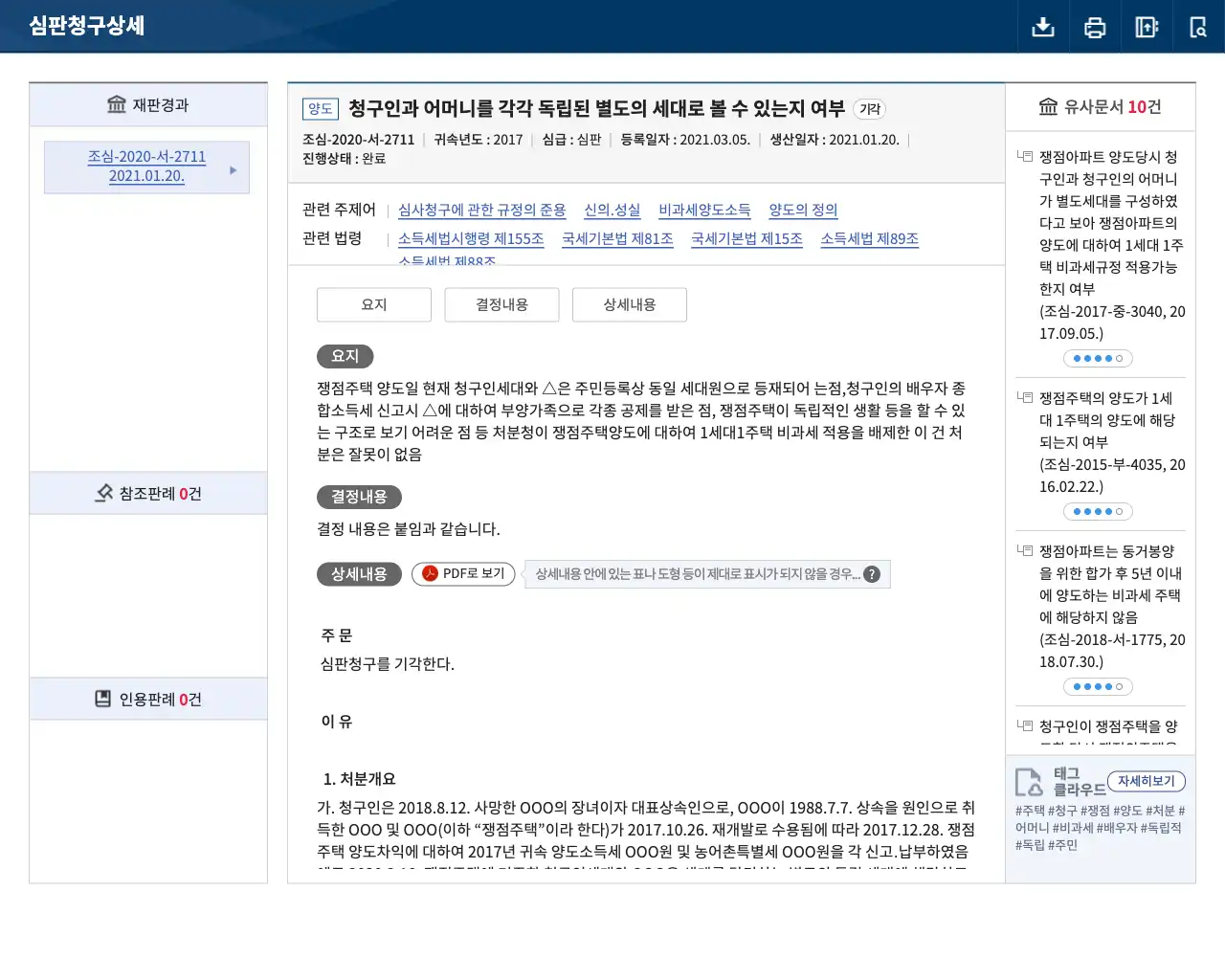
Task: Click the question mark help icon
Action: click(871, 574)
